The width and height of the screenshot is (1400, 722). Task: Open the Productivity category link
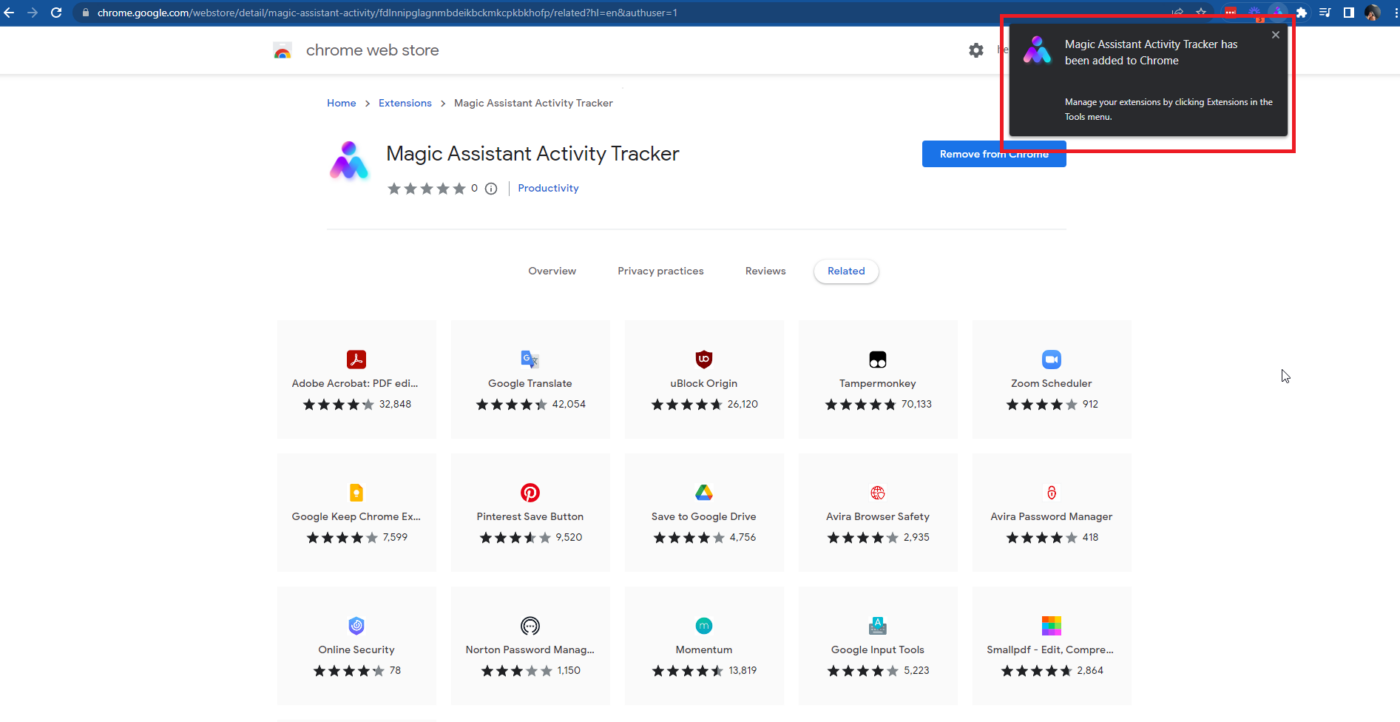548,188
